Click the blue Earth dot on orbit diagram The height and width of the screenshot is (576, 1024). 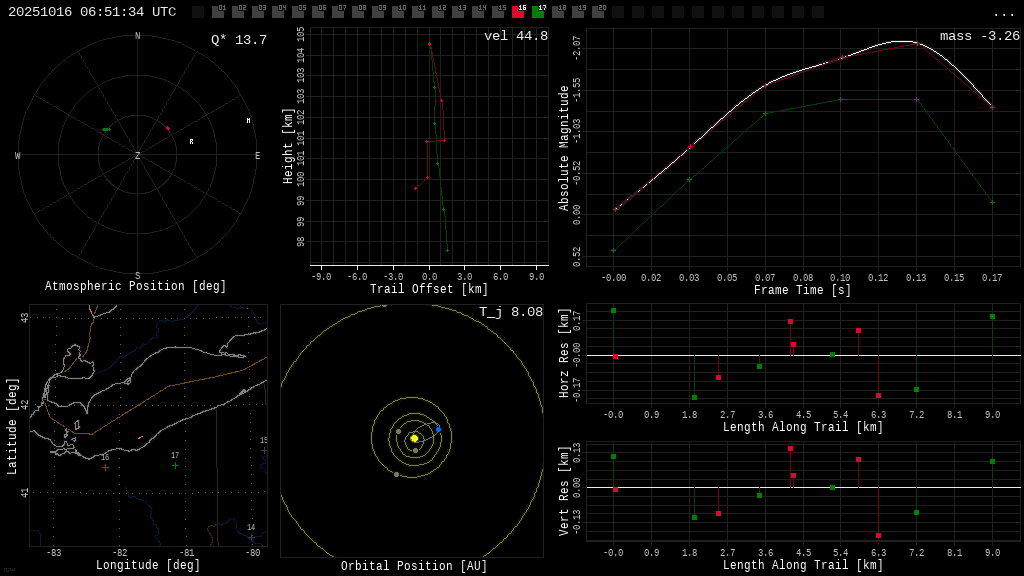[438, 429]
